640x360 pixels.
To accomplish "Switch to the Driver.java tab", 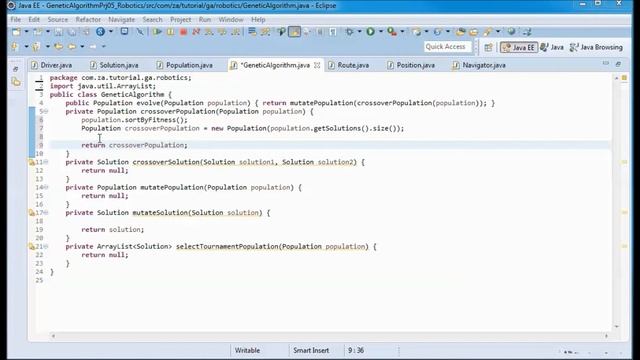I will [52, 65].
